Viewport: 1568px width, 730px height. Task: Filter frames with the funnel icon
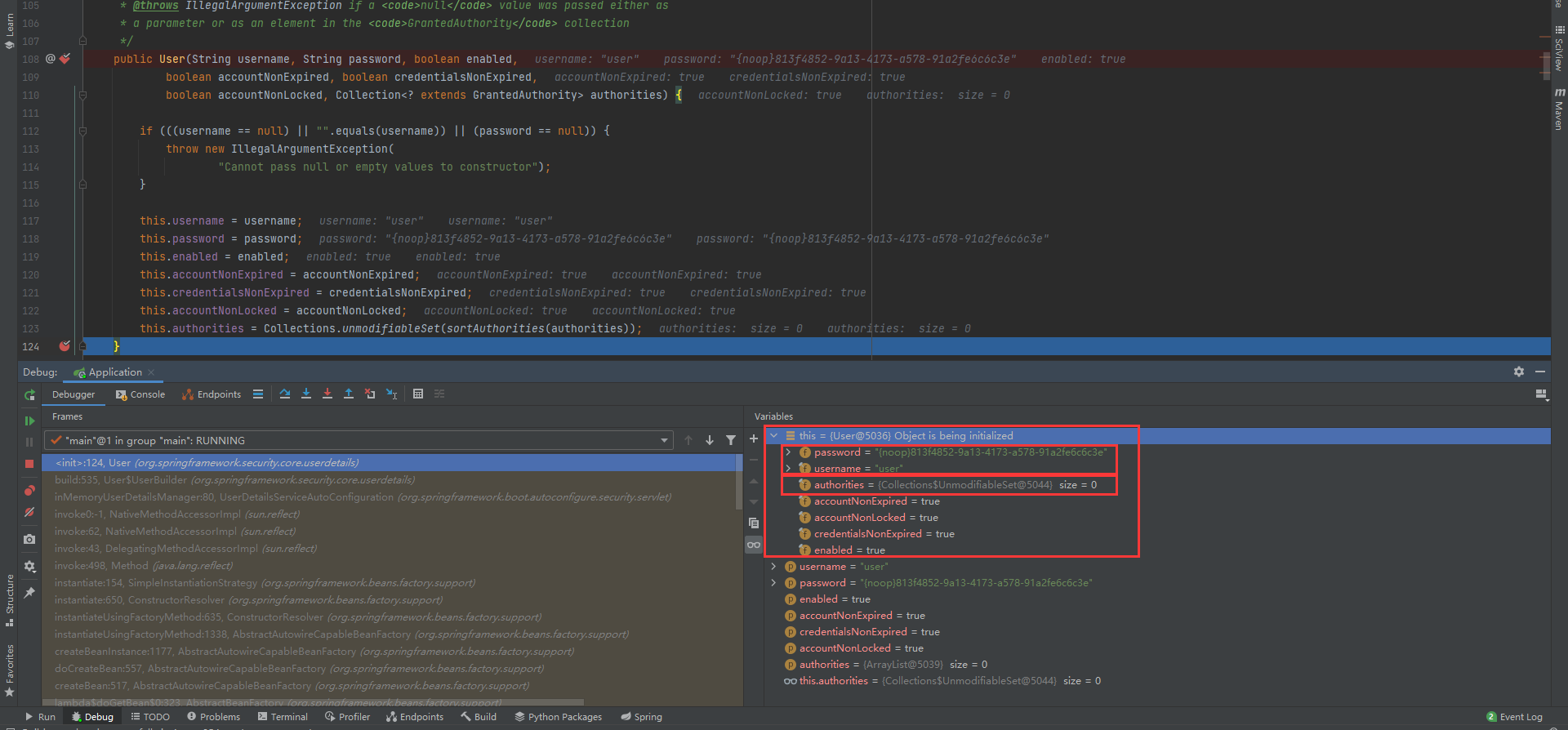(x=731, y=440)
